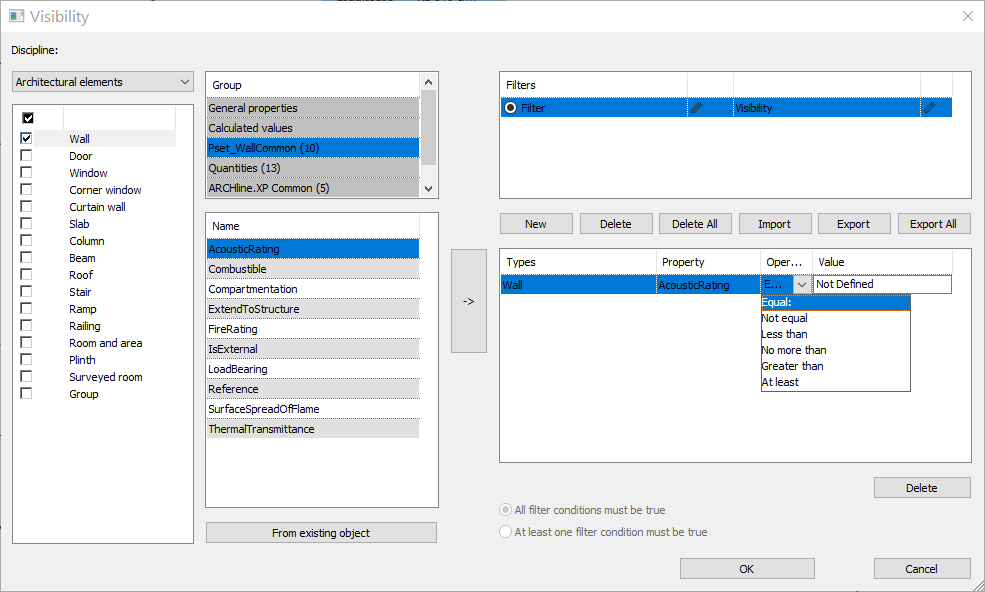
Task: Choose 'Greater than' operator
Action: (835, 366)
